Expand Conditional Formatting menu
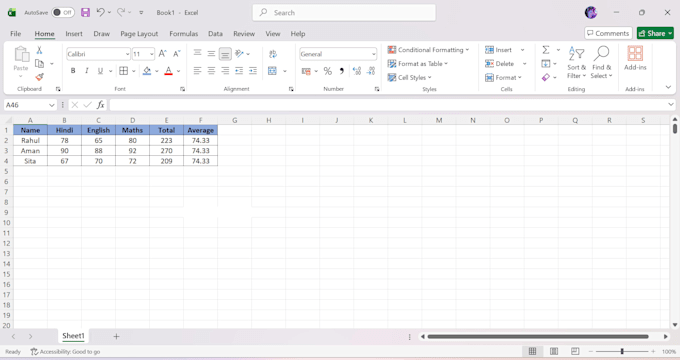This screenshot has height=360, width=680. 428,50
